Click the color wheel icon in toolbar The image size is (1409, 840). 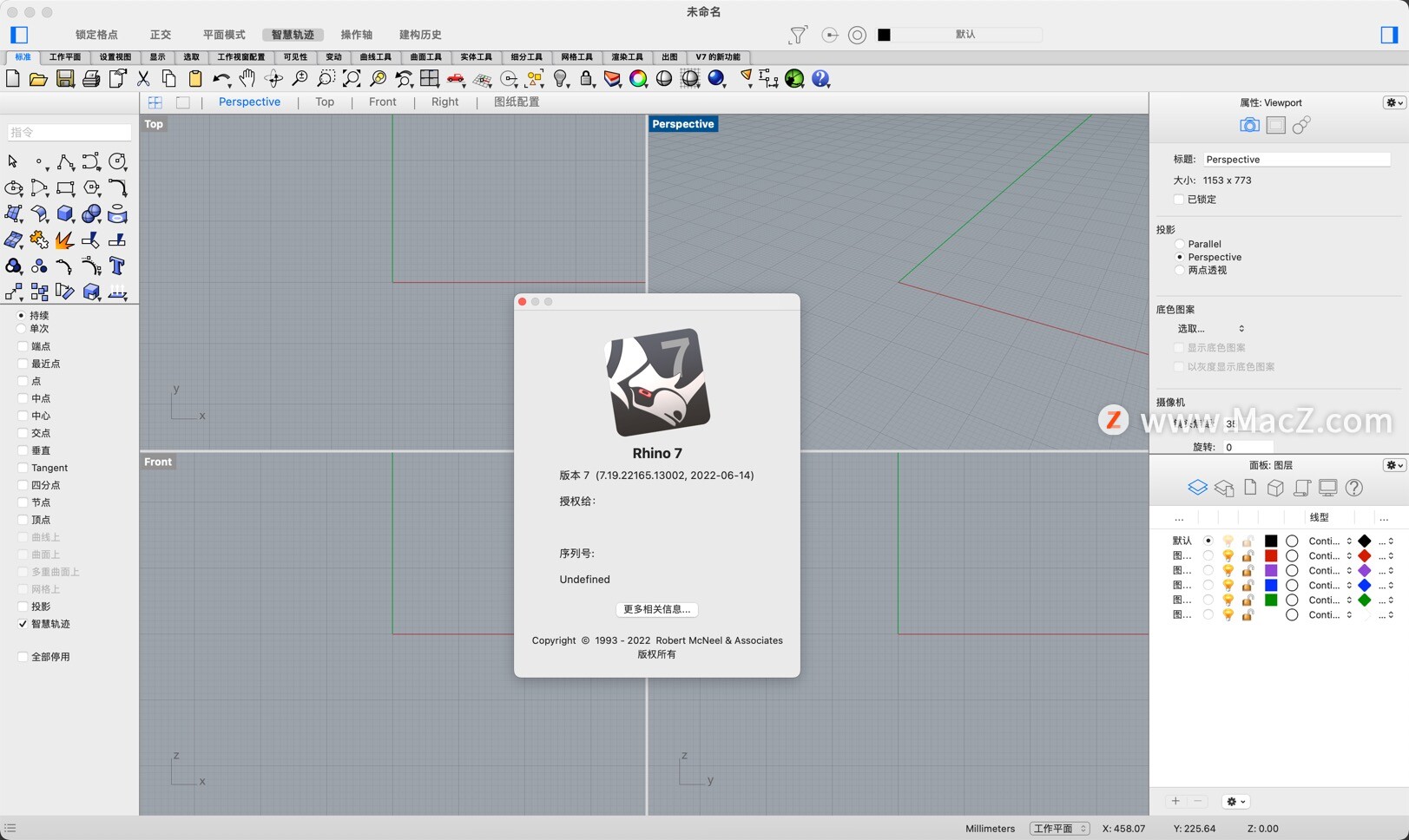click(638, 79)
